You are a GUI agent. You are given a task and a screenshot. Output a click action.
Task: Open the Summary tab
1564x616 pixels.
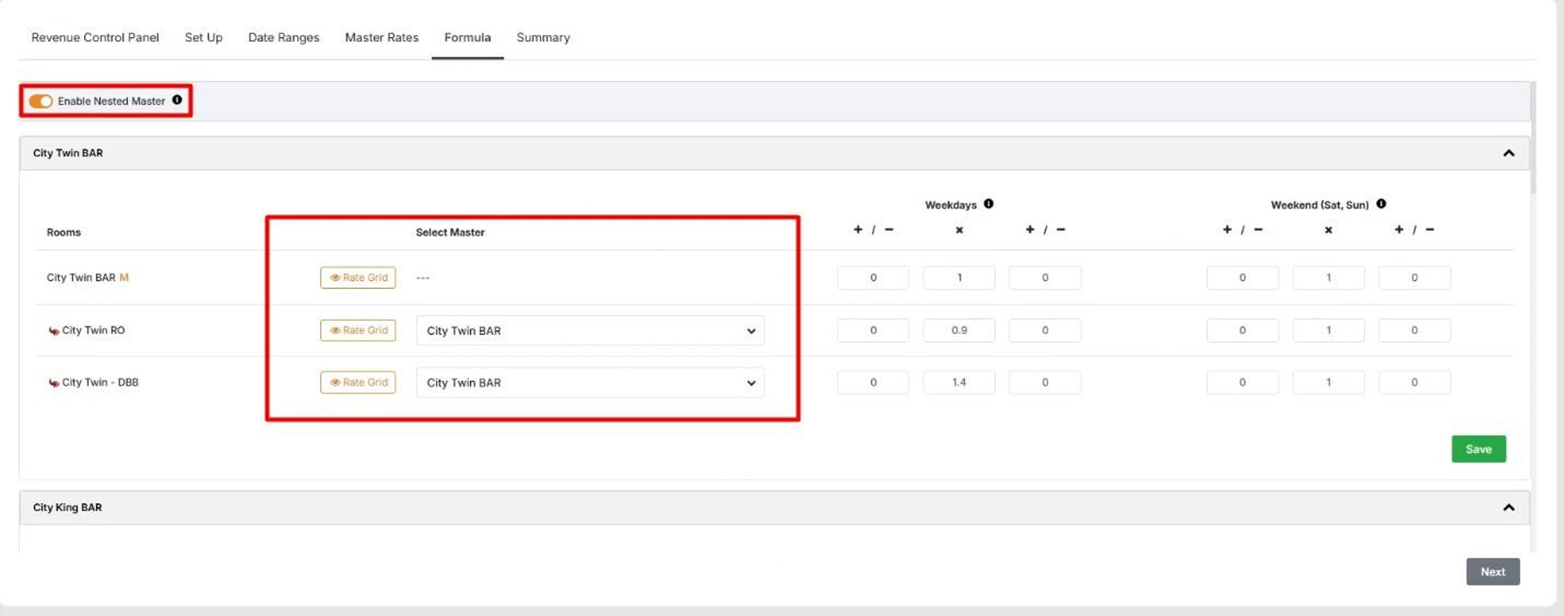[543, 38]
